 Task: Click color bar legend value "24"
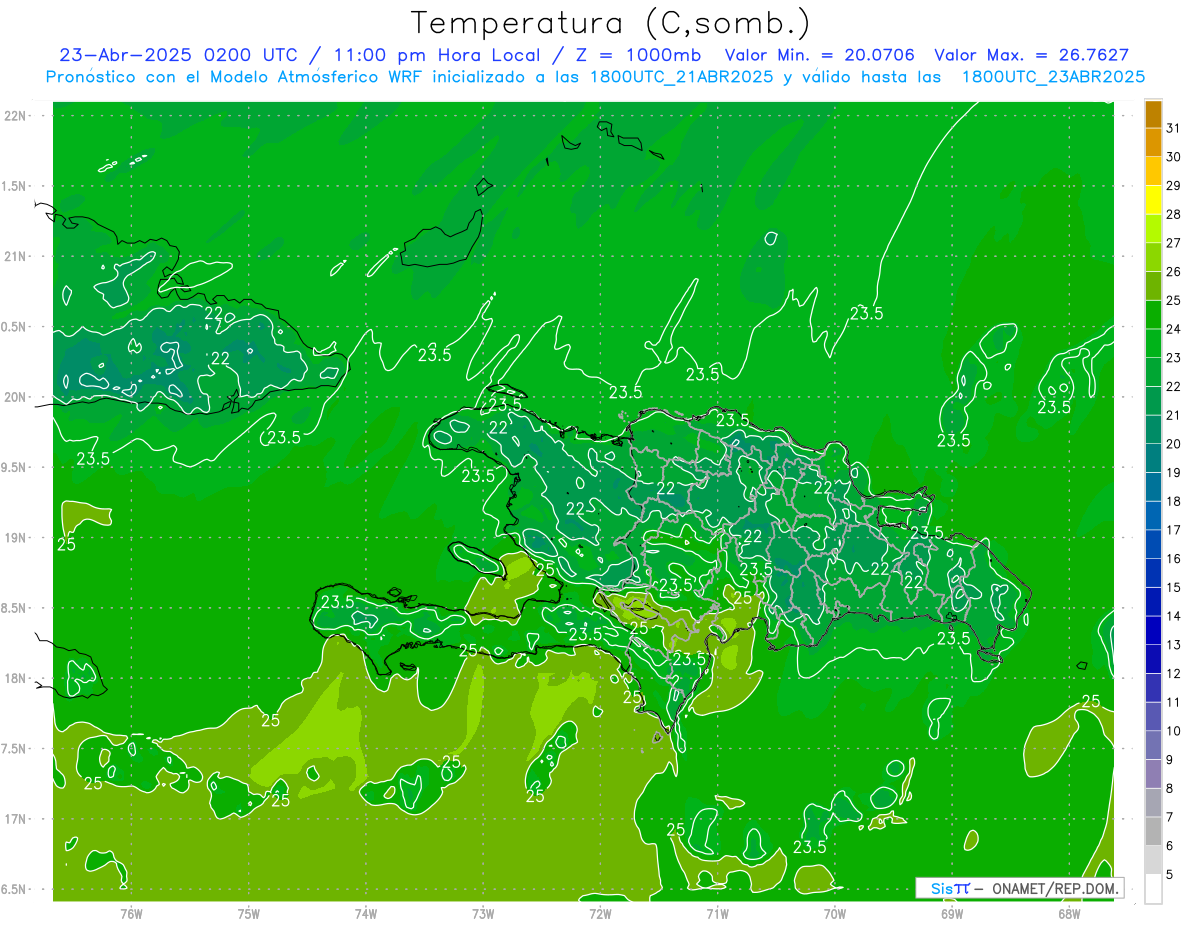click(1174, 329)
